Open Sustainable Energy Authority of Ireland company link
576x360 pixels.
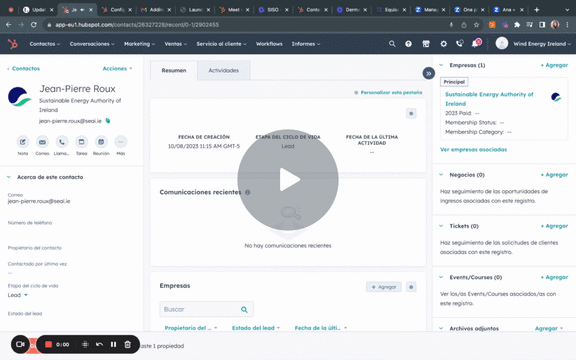489,99
